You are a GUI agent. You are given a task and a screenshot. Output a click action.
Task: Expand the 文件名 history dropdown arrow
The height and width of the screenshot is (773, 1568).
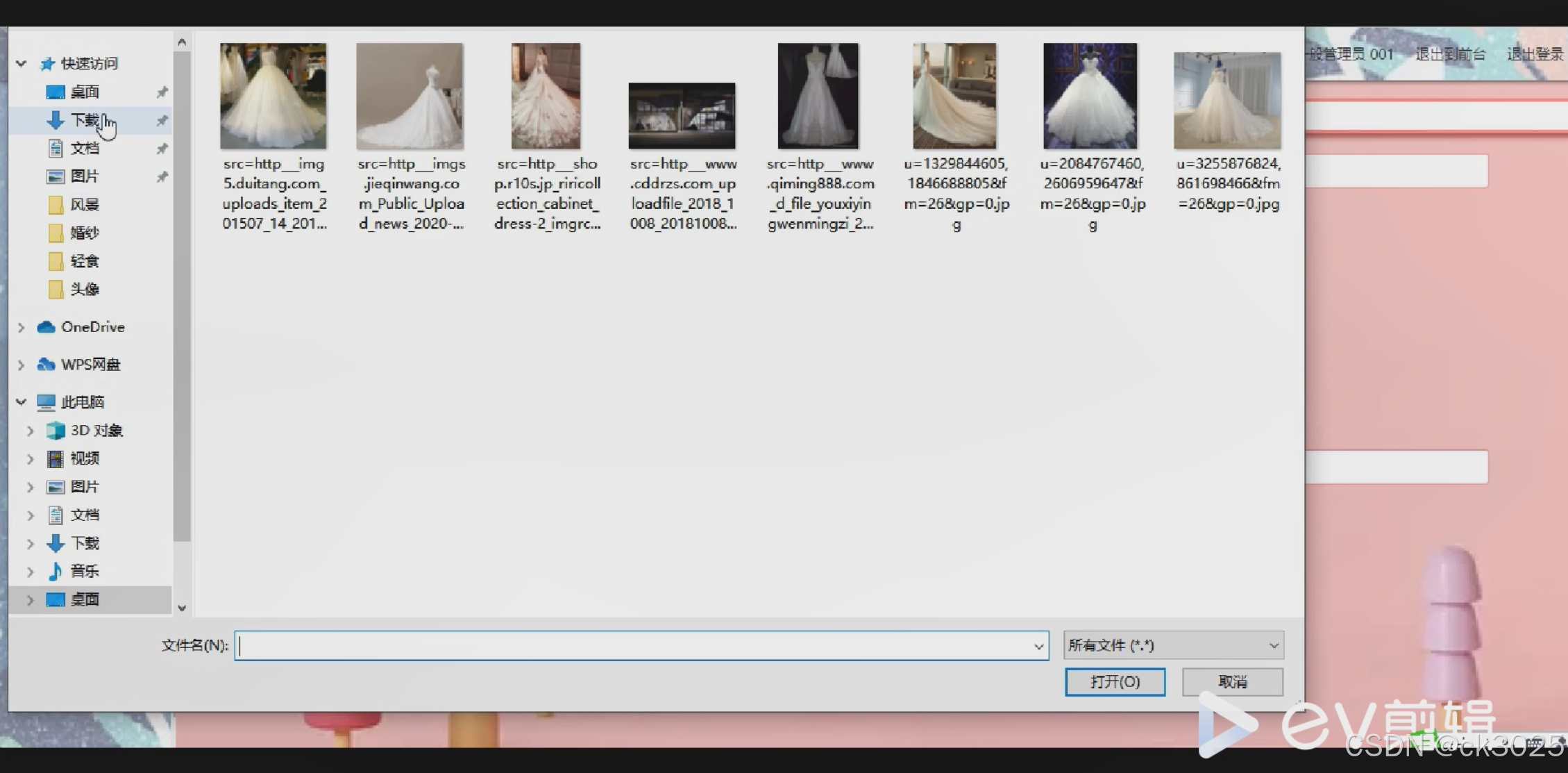click(x=1038, y=646)
